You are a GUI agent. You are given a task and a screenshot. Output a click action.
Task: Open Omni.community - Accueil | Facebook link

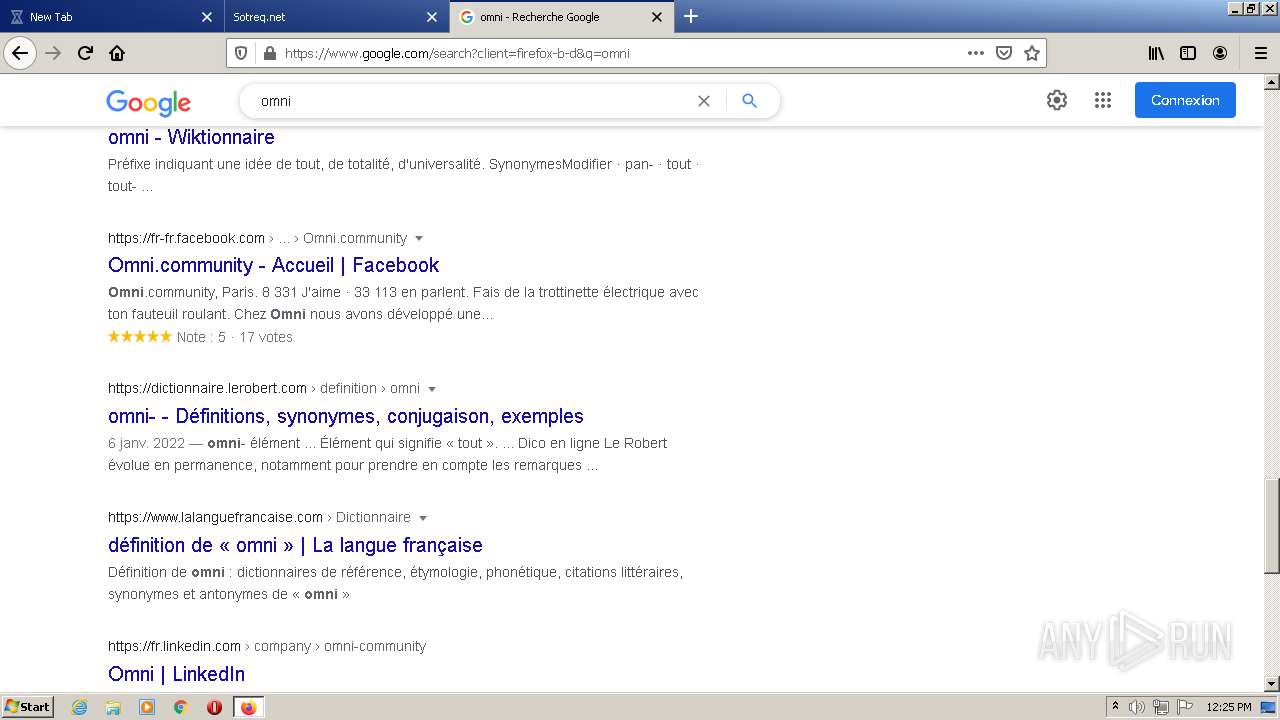[x=274, y=265]
